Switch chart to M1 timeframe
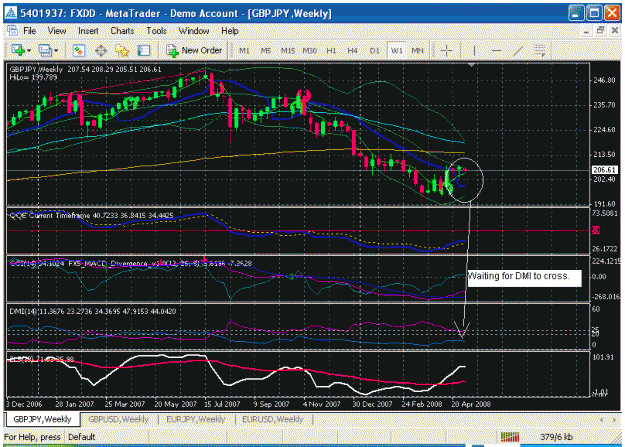 (244, 51)
